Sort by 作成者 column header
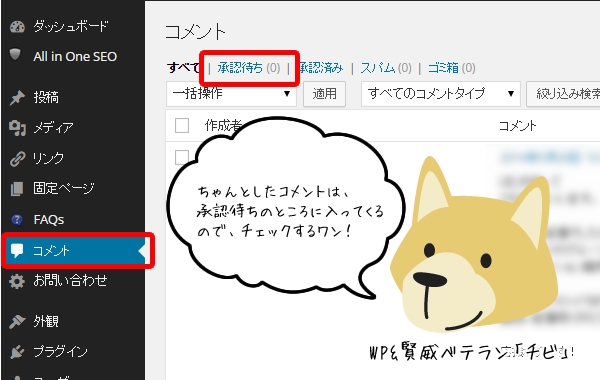Screen dimensions: 600x380 click(223, 125)
